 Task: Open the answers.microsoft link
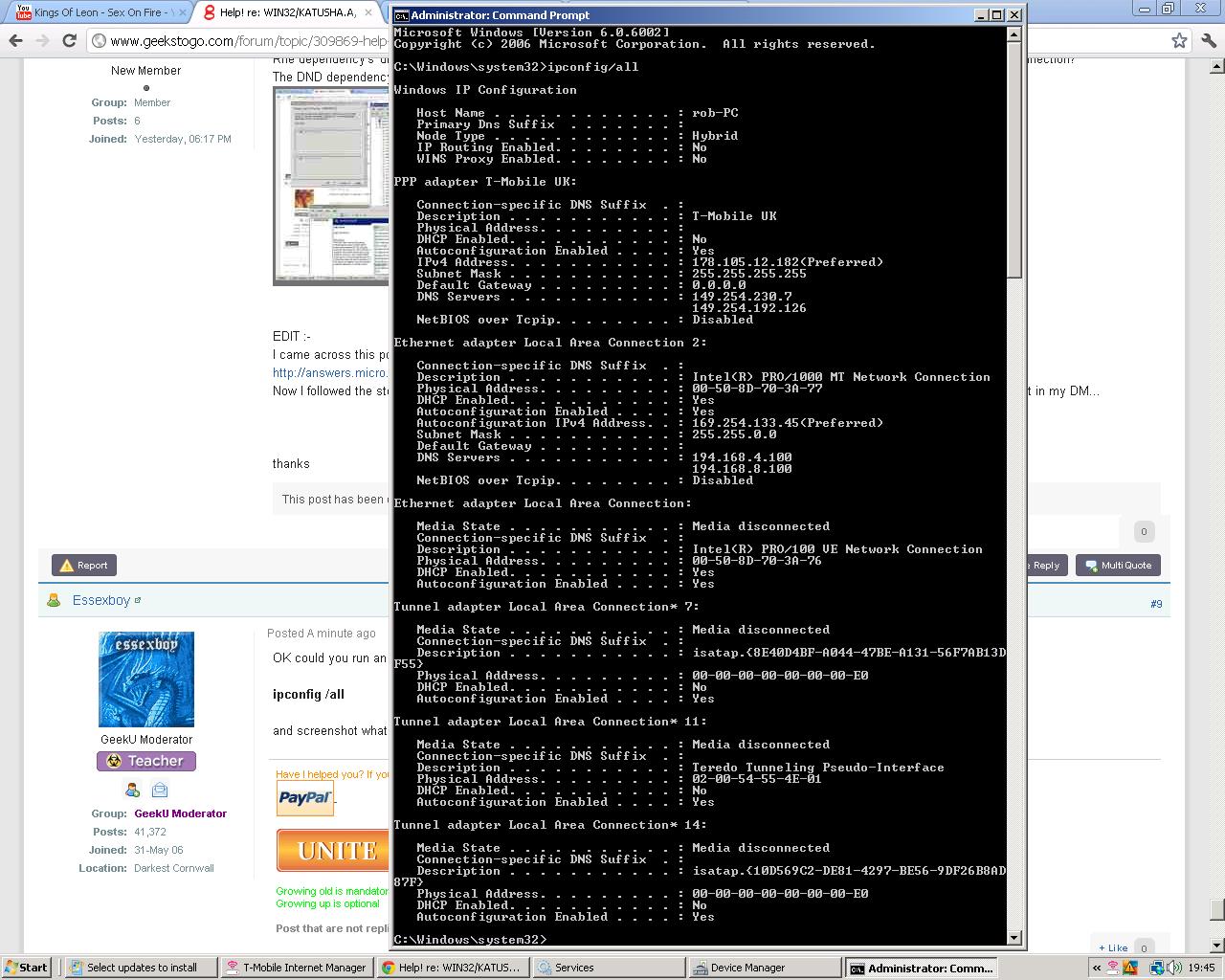click(x=330, y=372)
